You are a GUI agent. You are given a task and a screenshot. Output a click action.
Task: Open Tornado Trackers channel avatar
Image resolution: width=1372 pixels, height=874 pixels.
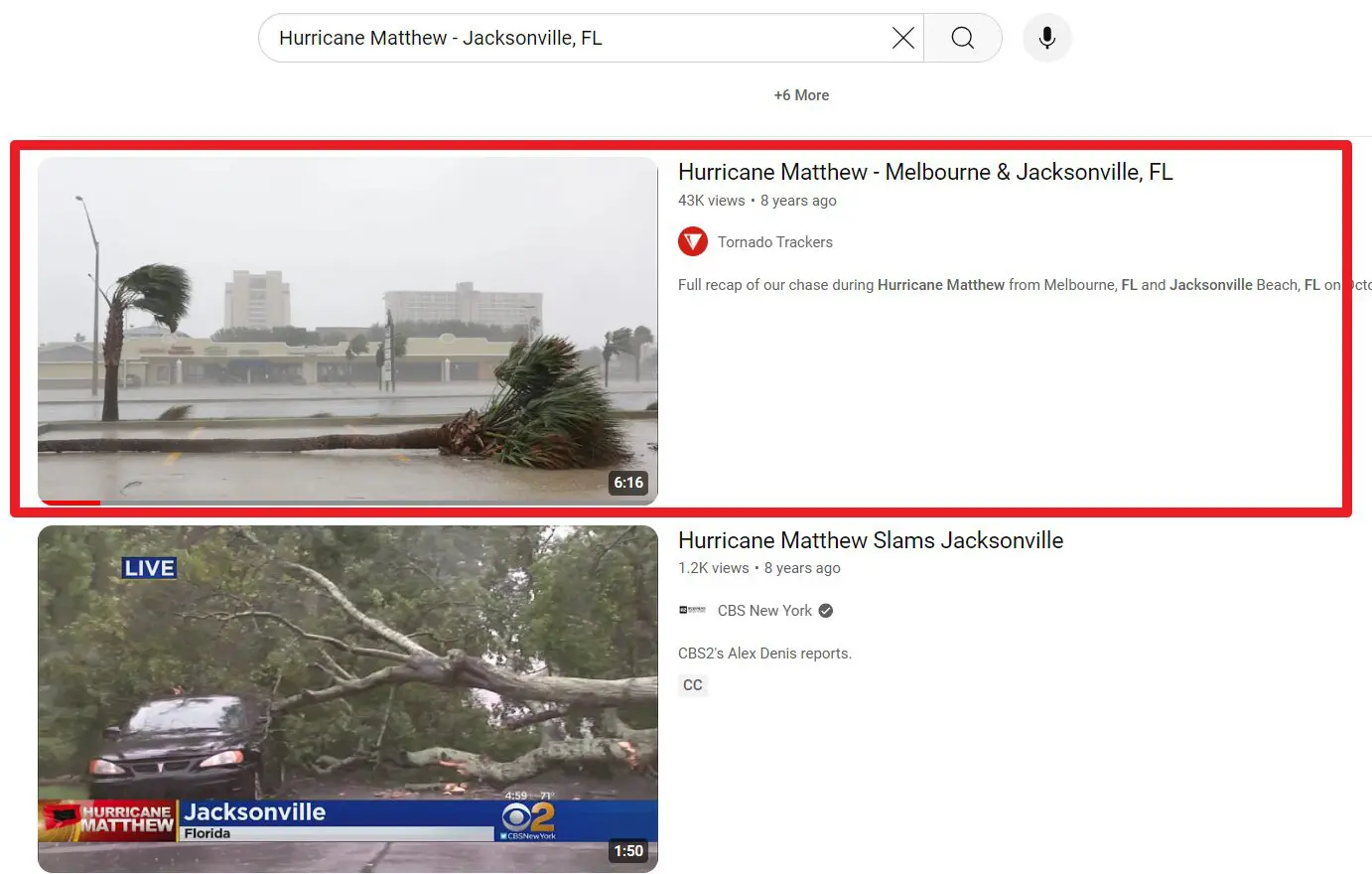693,241
